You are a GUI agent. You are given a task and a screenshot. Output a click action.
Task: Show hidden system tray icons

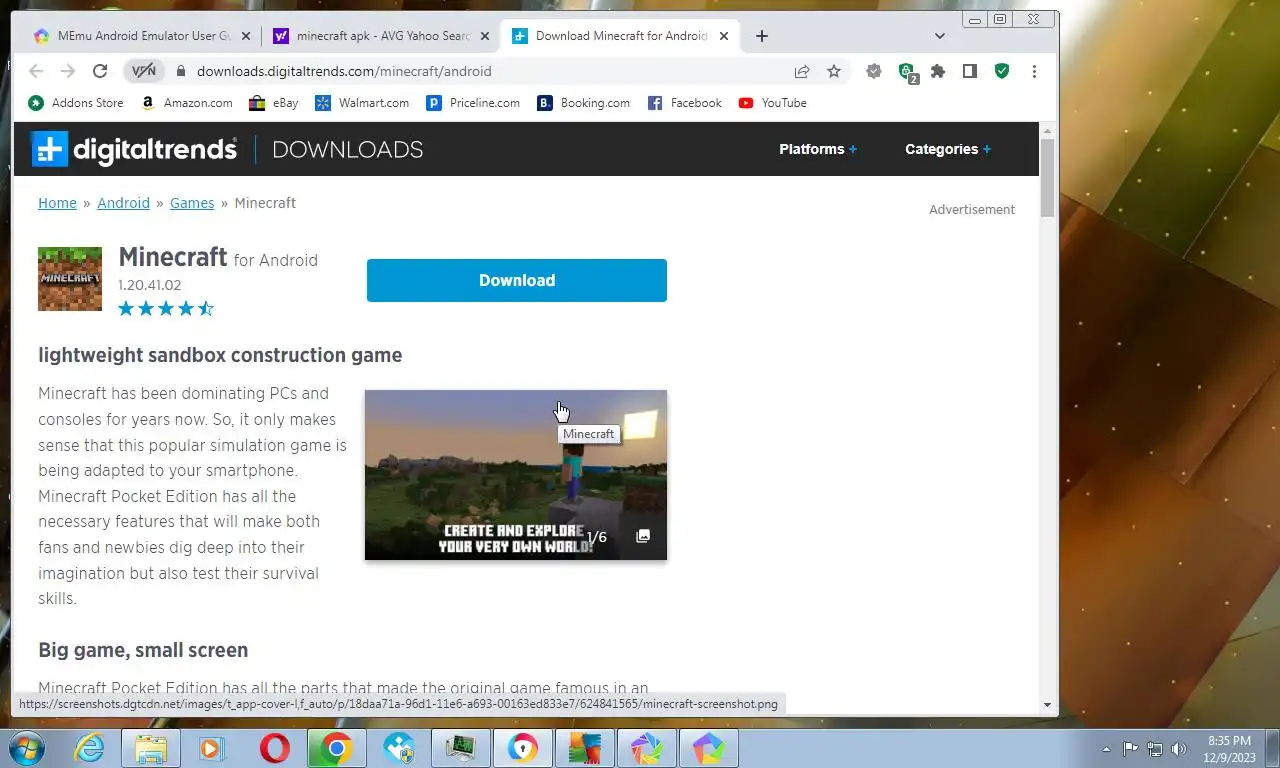point(1106,748)
